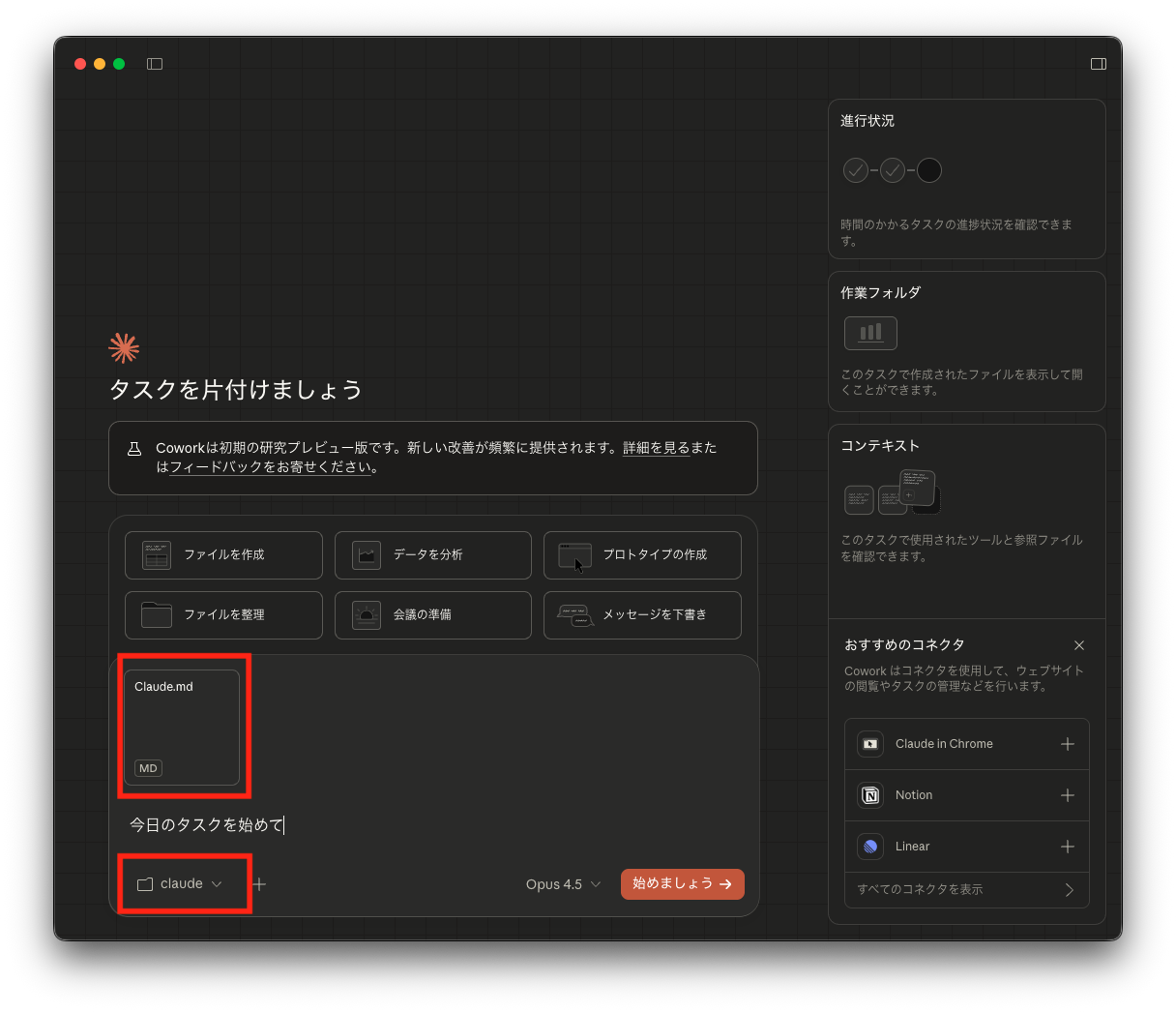Add the Claude in Chrome connector
This screenshot has height=1012, width=1176.
1067,744
